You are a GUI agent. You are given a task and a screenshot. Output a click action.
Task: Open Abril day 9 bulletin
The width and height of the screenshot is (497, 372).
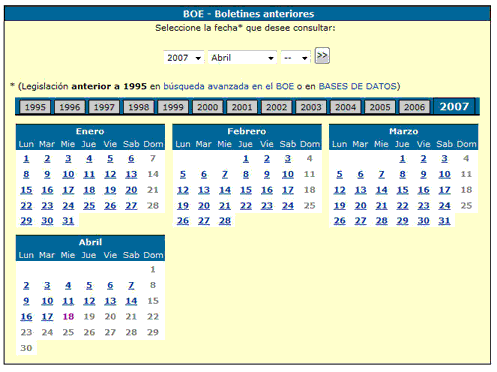[x=26, y=301]
